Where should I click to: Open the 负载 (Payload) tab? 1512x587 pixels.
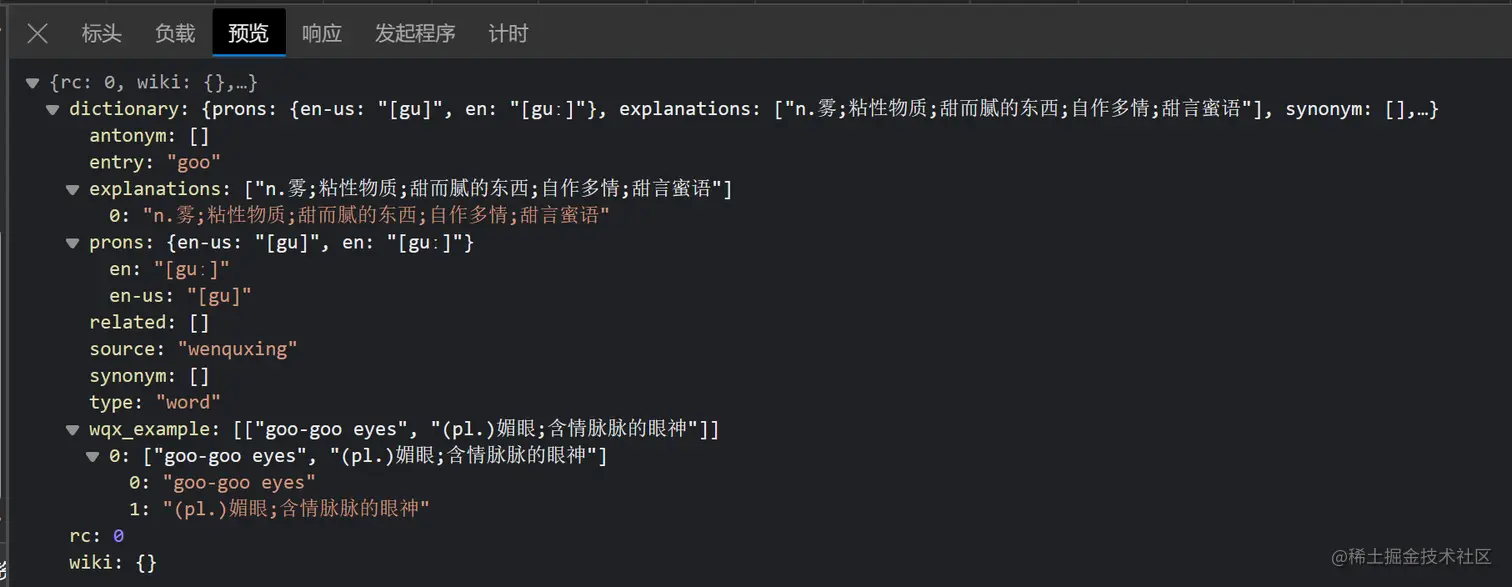coord(173,33)
